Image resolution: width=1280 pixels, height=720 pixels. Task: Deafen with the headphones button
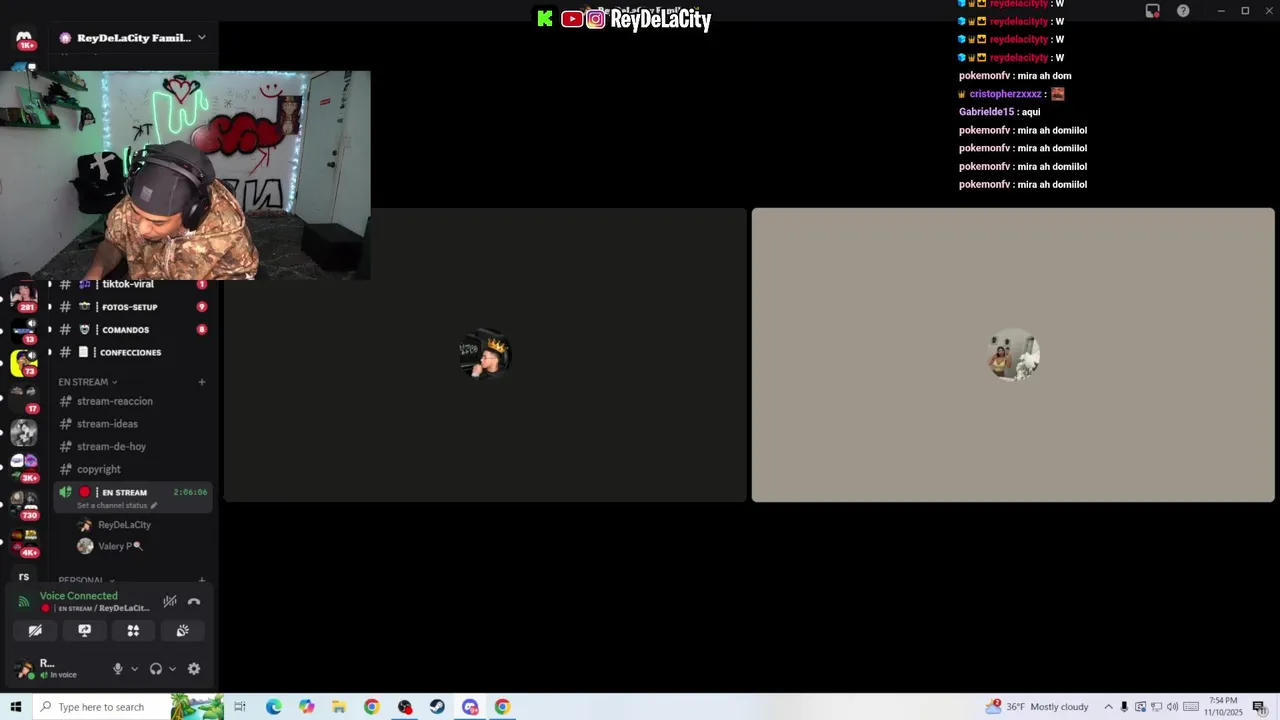[x=155, y=669]
